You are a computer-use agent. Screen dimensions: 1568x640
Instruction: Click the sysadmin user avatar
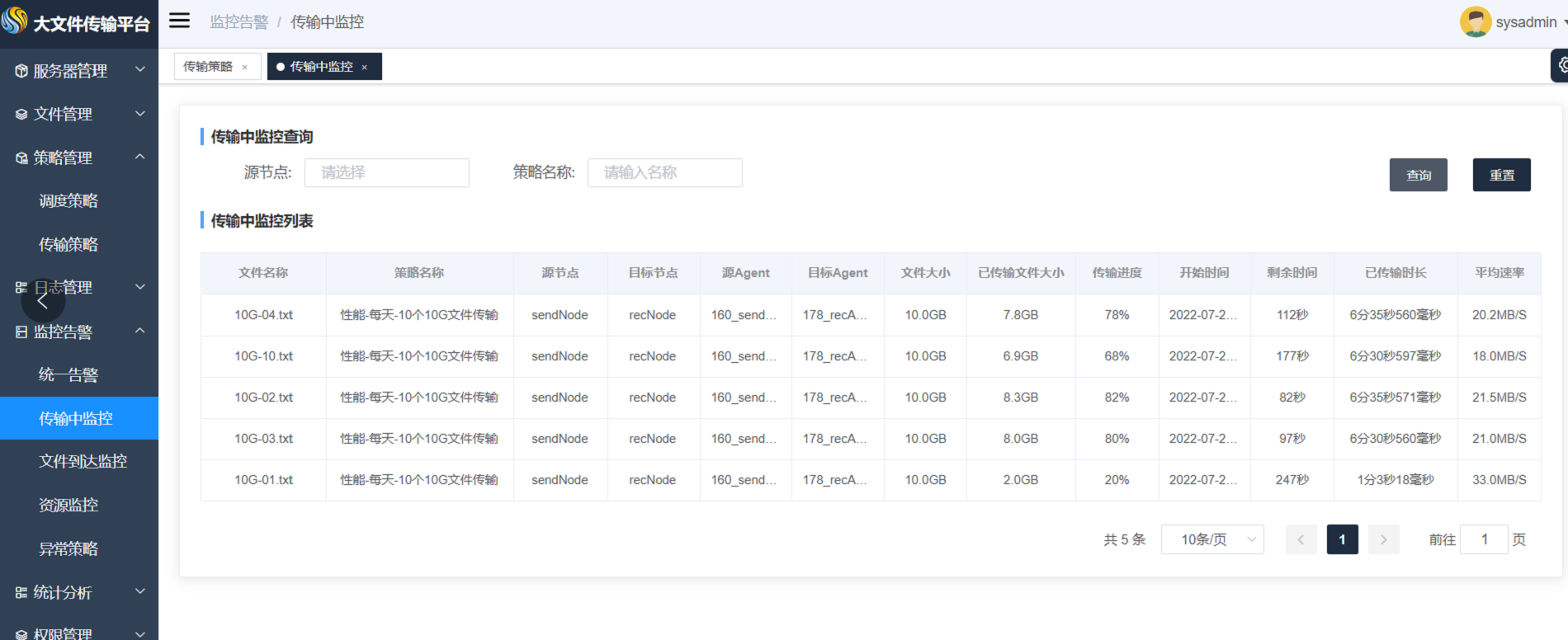coord(1475,22)
